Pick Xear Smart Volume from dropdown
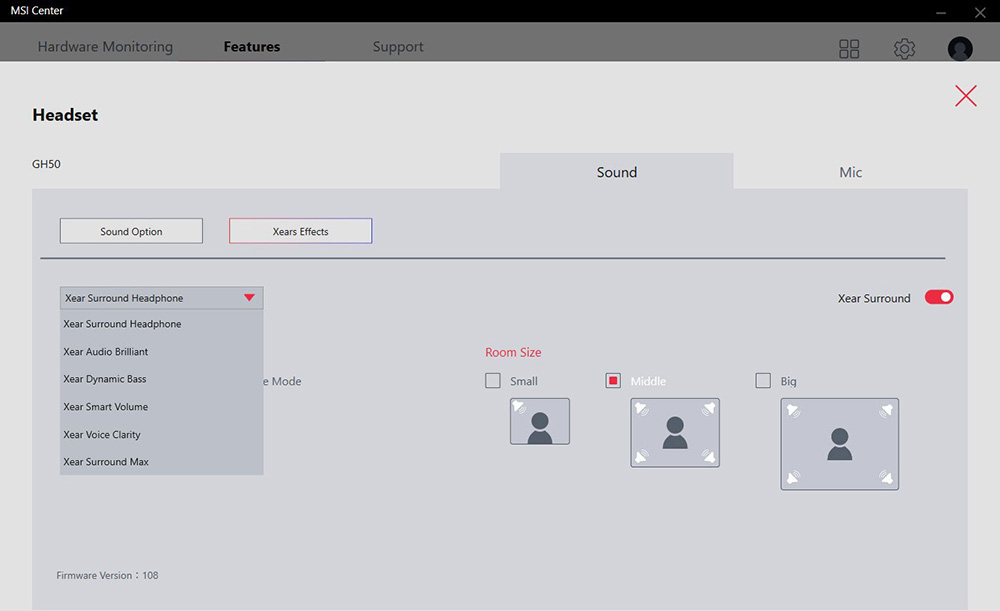 (x=105, y=407)
